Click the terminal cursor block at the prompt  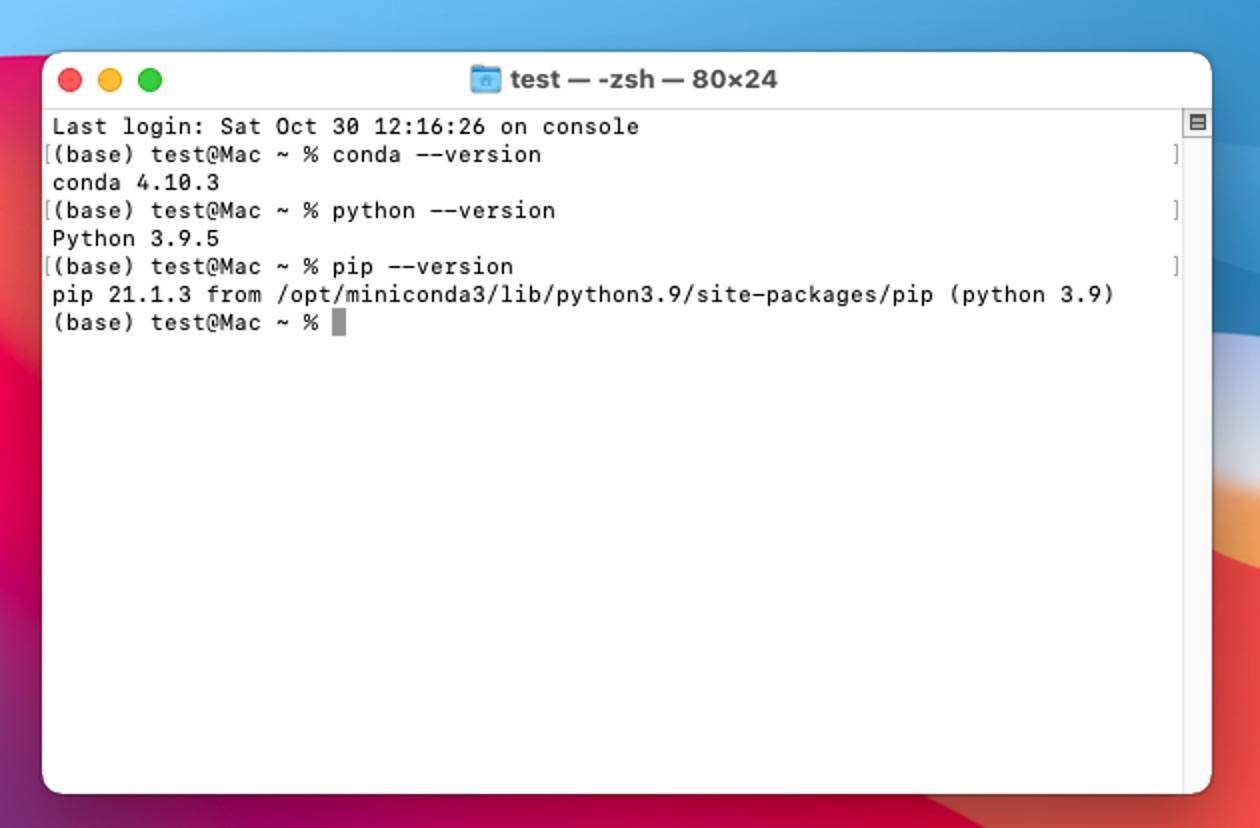tap(339, 322)
